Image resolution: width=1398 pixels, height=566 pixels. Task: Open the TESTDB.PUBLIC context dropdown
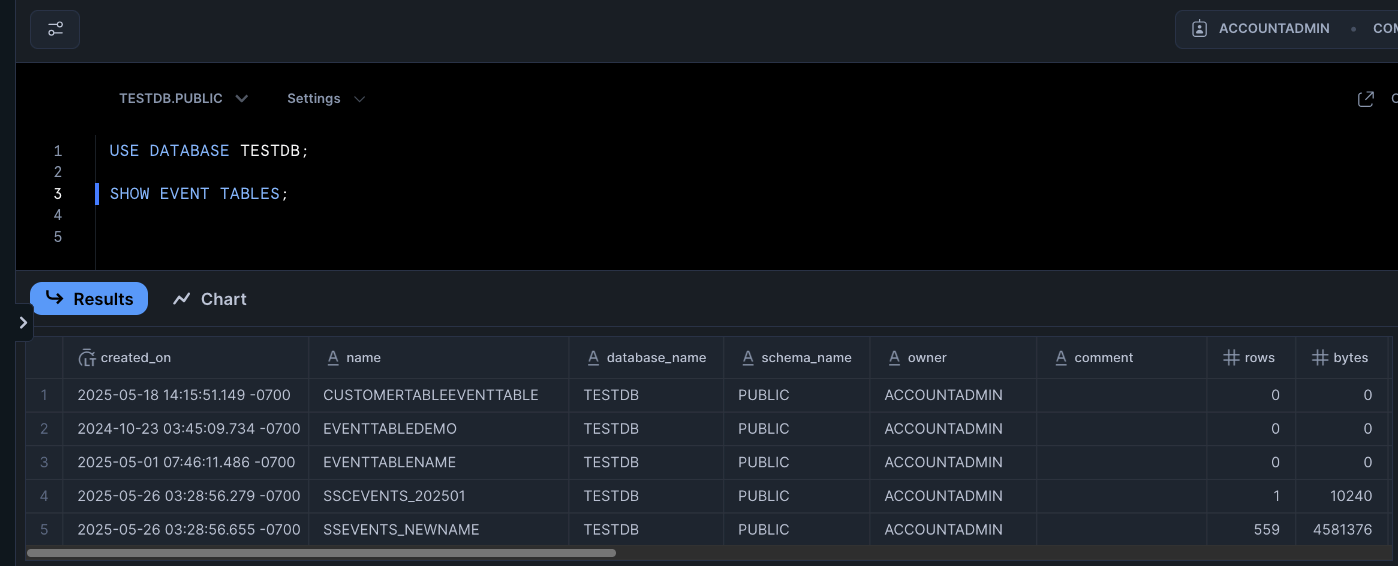pos(183,98)
